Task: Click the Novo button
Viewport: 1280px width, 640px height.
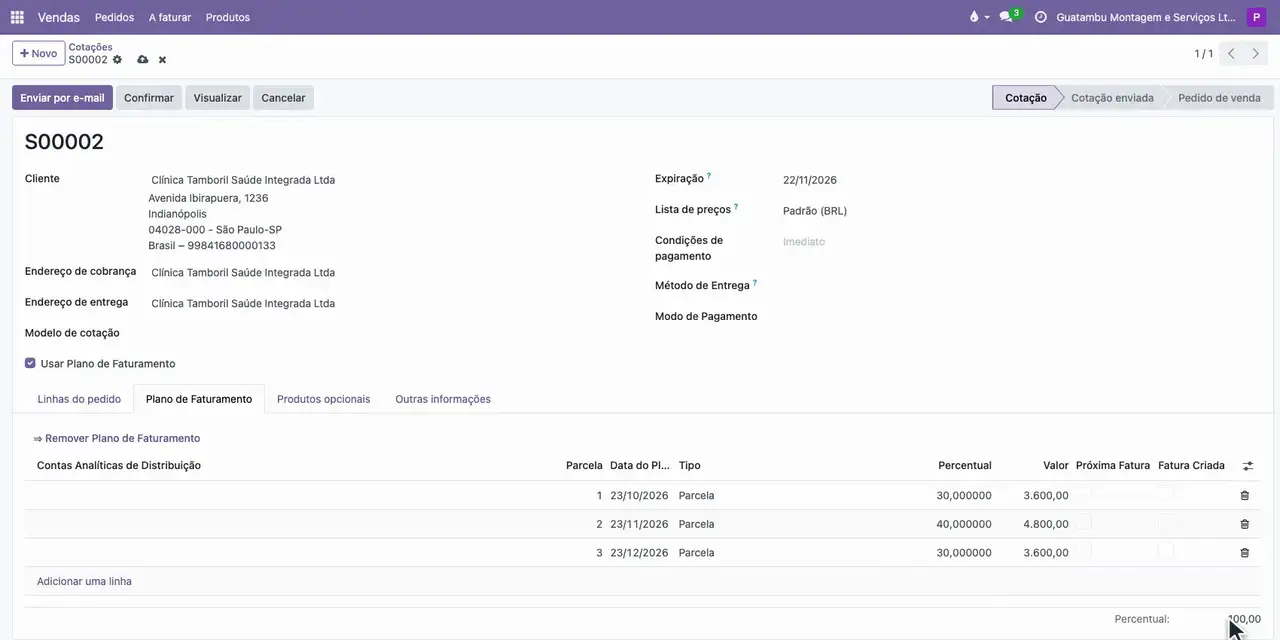Action: coord(38,53)
